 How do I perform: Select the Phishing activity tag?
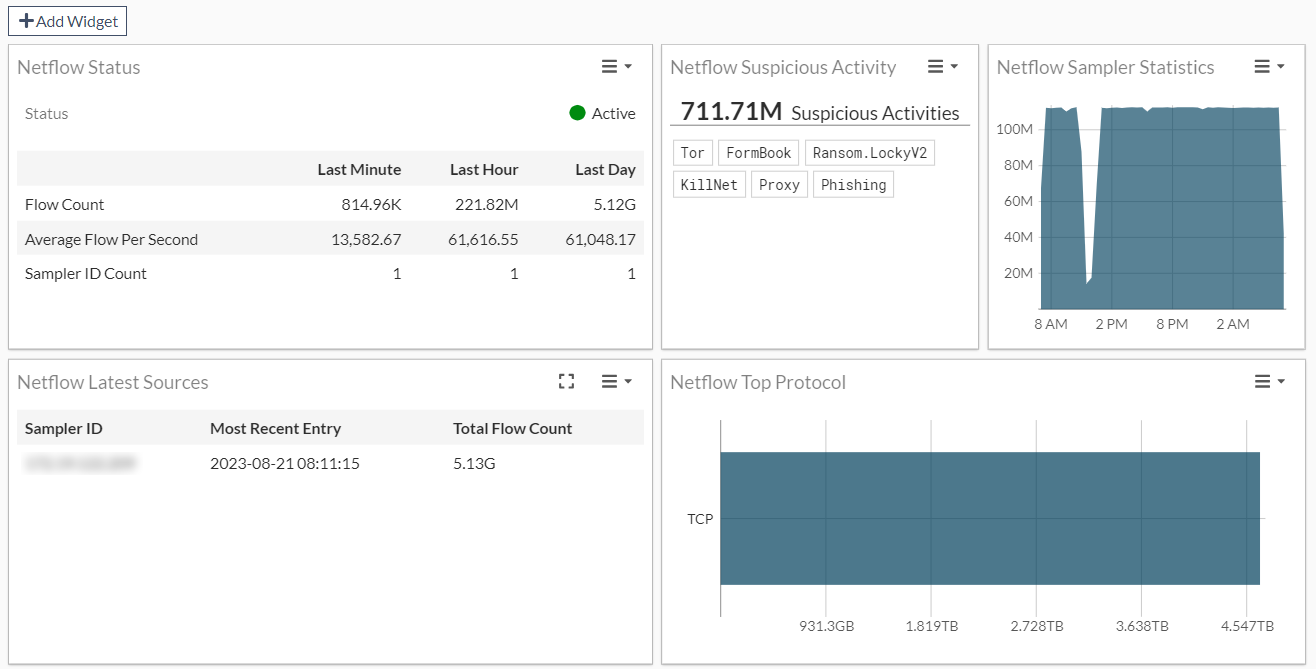pos(853,184)
